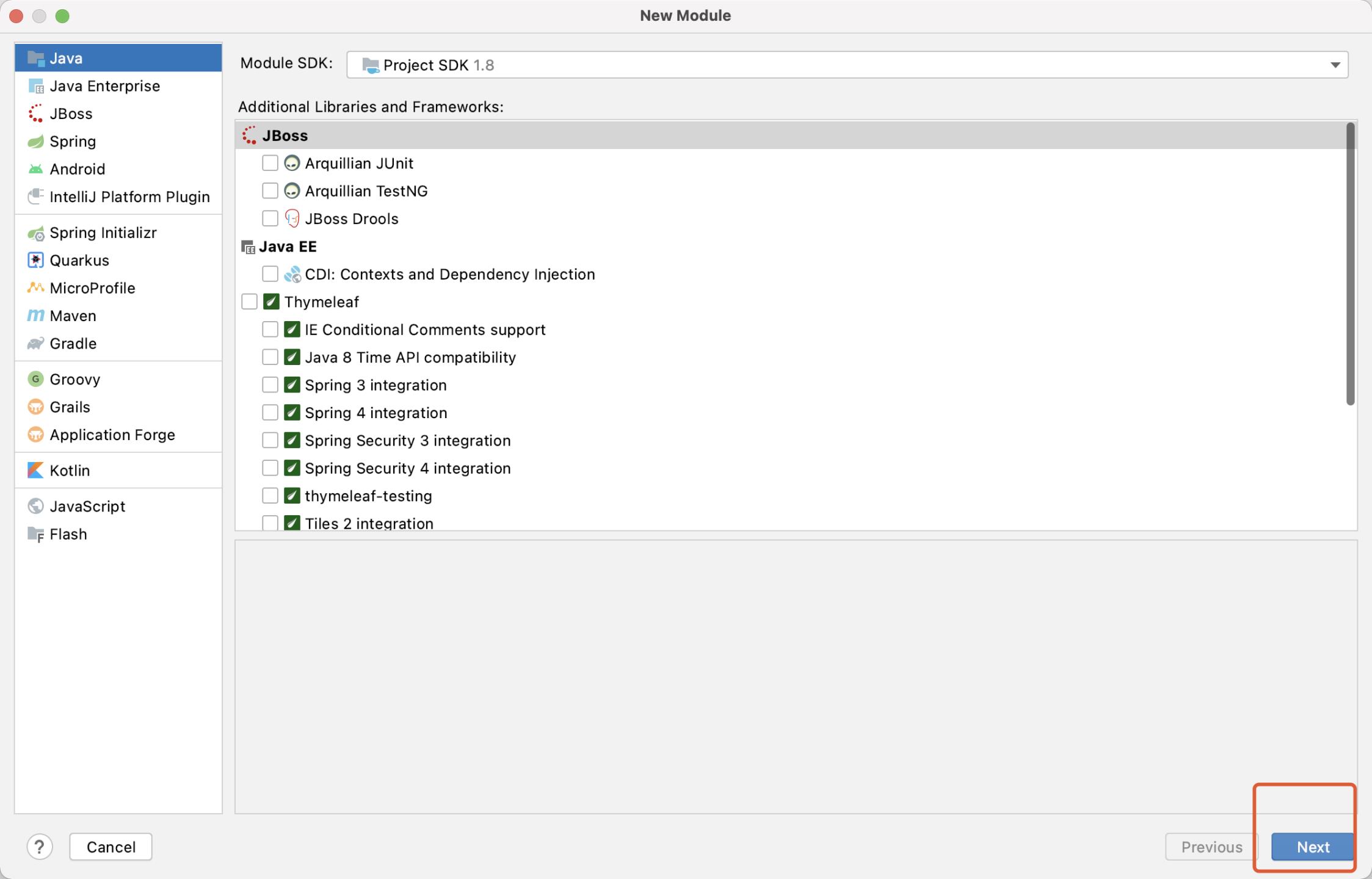The width and height of the screenshot is (1372, 879).
Task: Click the Java EE group icon
Action: 249,247
